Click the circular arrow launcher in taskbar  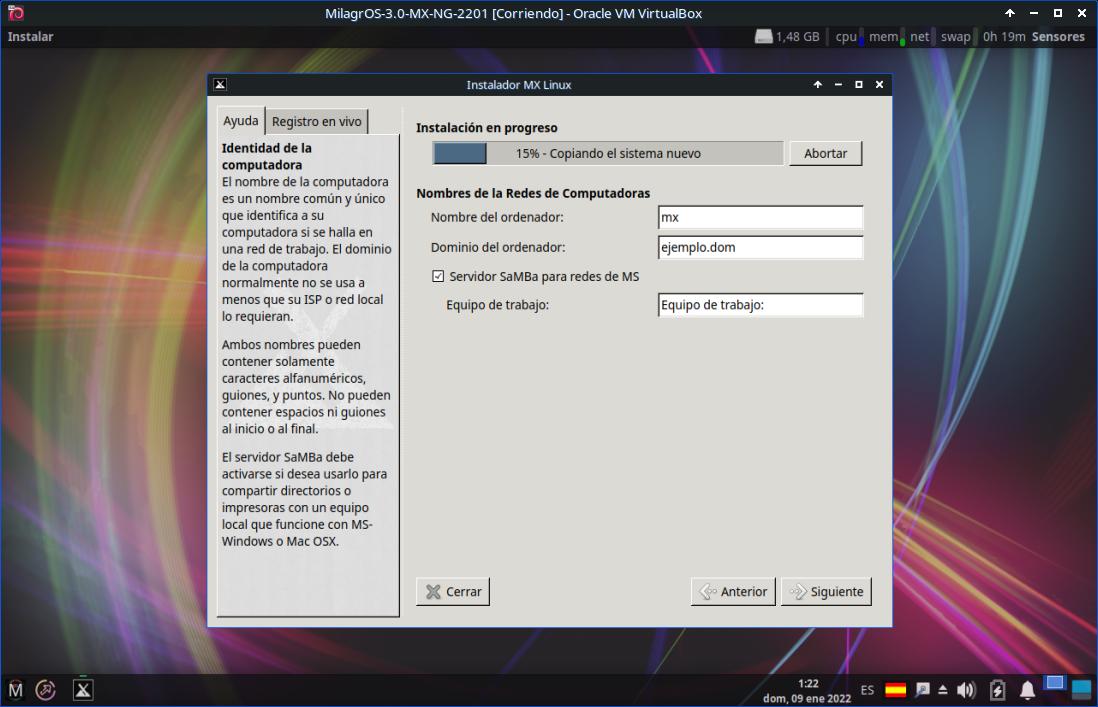46,690
